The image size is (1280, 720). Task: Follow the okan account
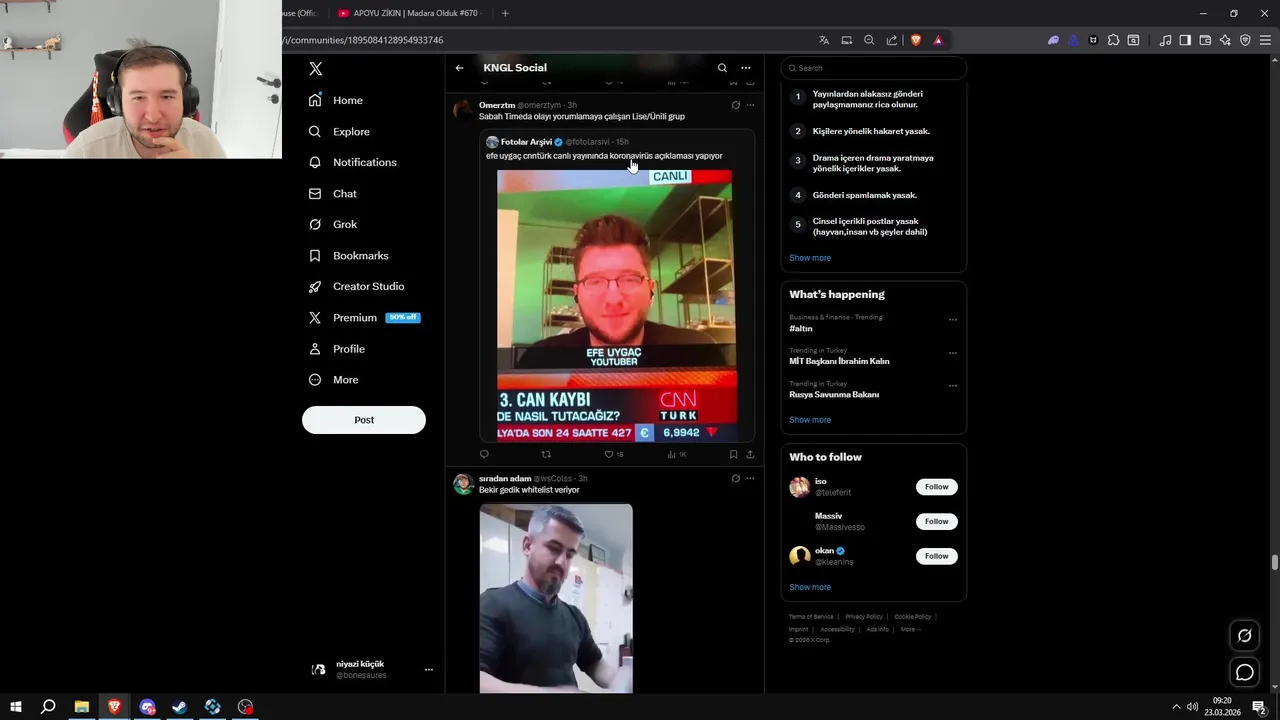click(937, 556)
